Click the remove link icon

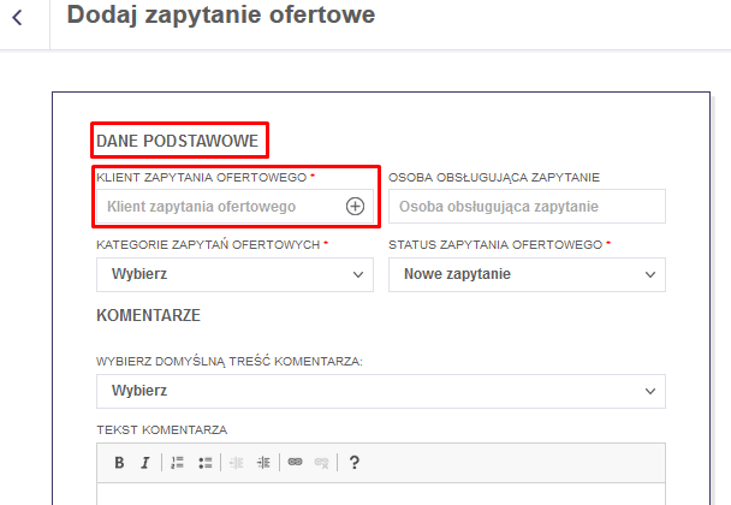[x=322, y=463]
